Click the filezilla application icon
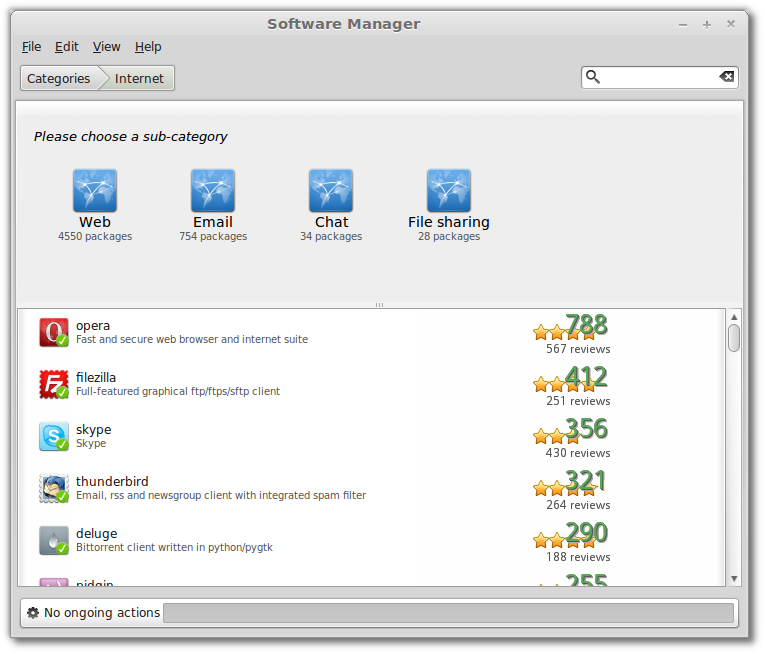The width and height of the screenshot is (765, 654). coord(54,384)
